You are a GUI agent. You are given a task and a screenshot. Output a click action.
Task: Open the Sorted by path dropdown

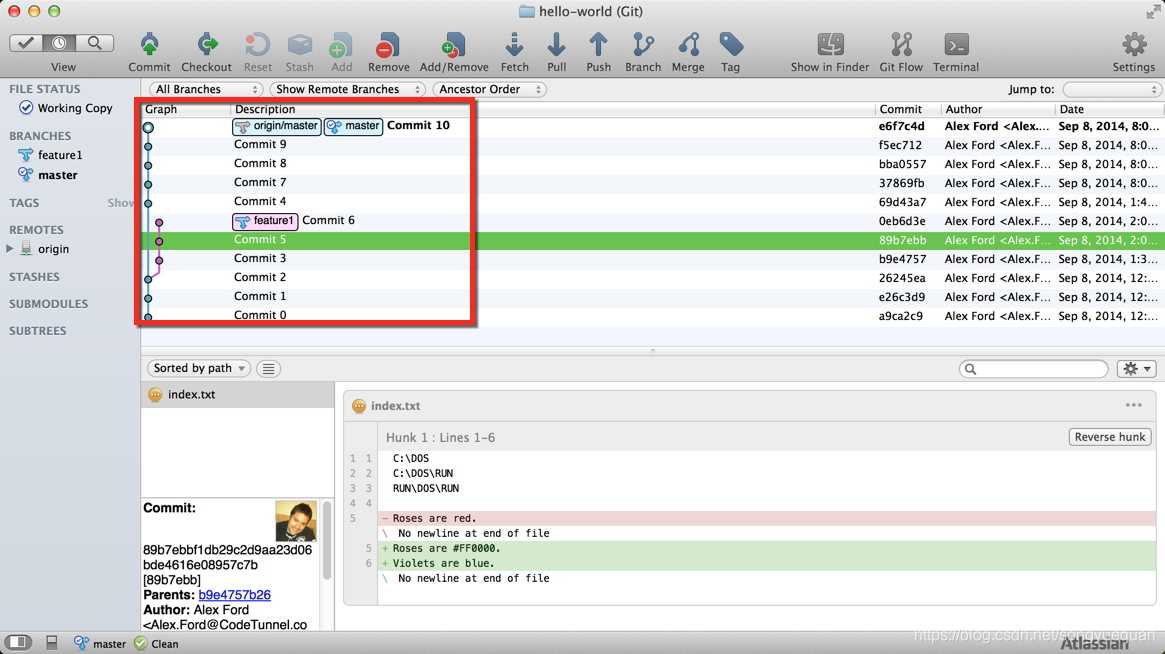pyautogui.click(x=198, y=368)
